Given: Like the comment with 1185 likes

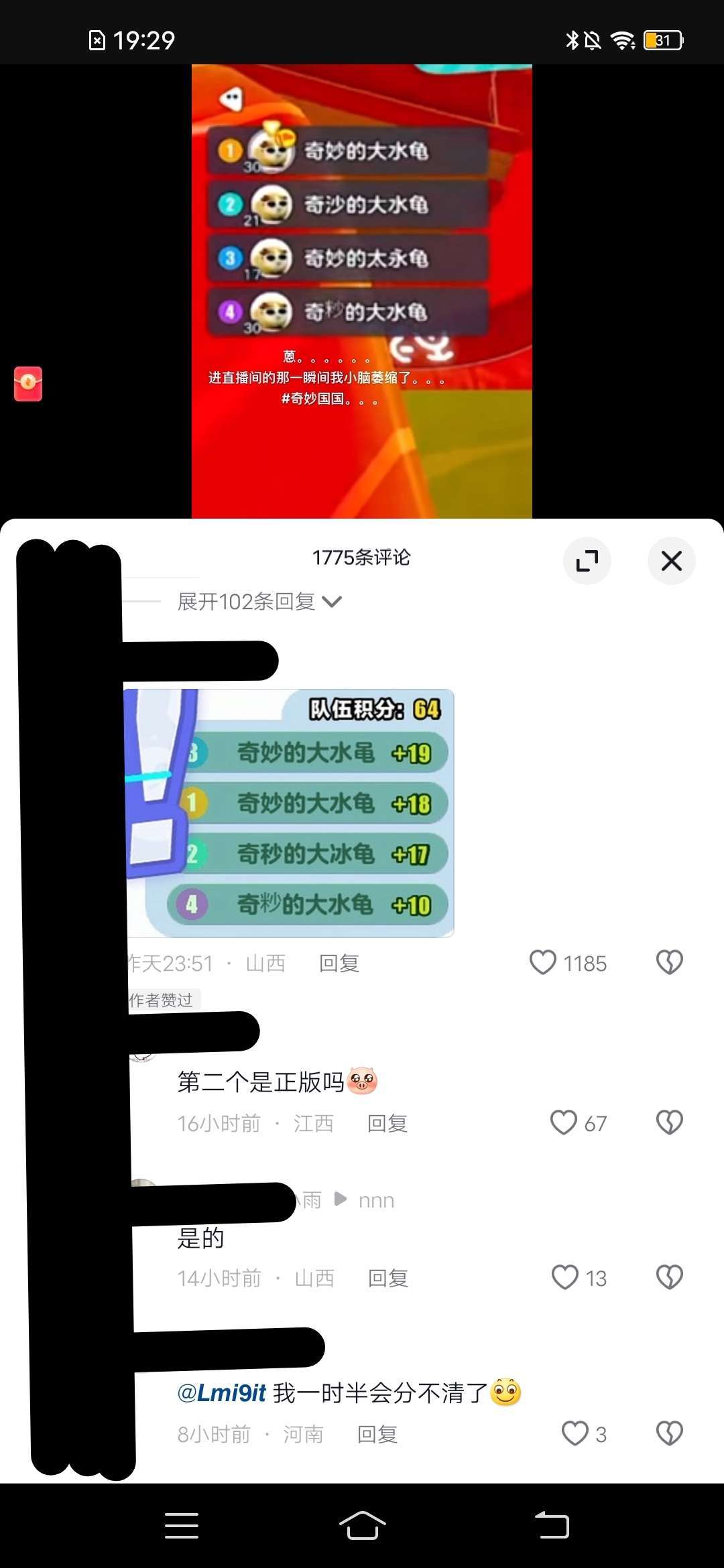Looking at the screenshot, I should tap(543, 962).
